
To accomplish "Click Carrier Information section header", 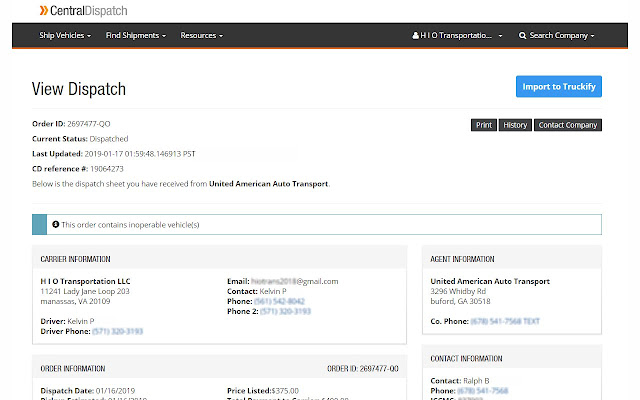I will point(76,259).
